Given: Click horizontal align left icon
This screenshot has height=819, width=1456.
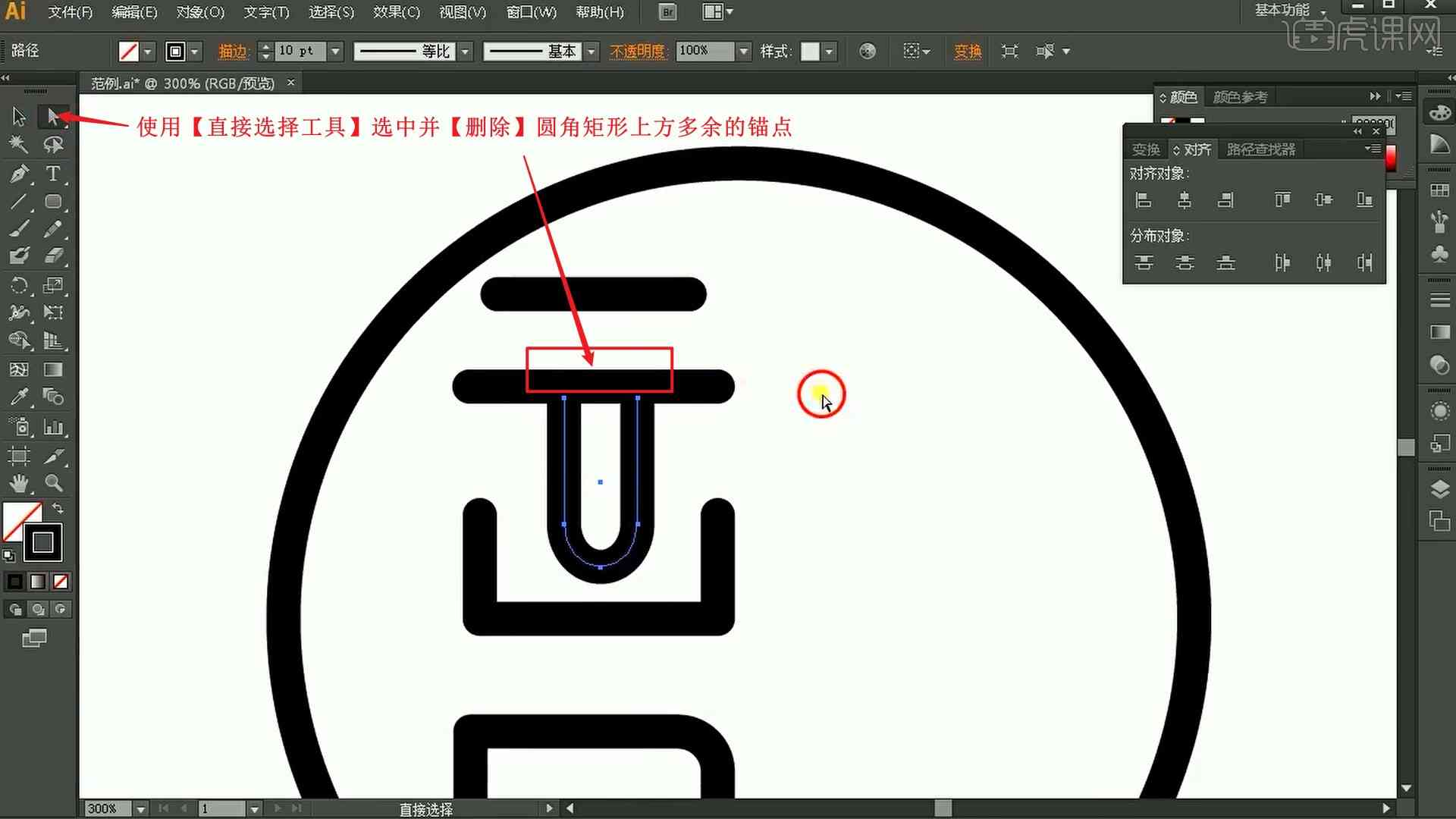Looking at the screenshot, I should pyautogui.click(x=1144, y=200).
